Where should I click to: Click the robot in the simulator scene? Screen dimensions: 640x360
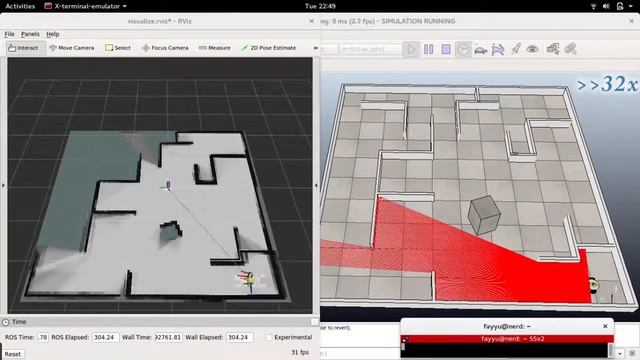tap(594, 284)
